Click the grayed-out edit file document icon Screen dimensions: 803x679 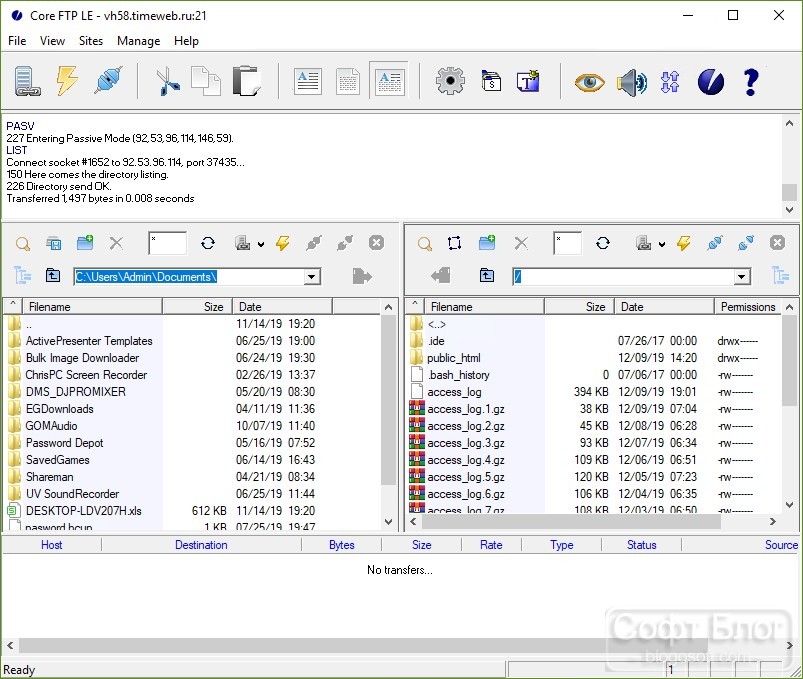point(348,81)
